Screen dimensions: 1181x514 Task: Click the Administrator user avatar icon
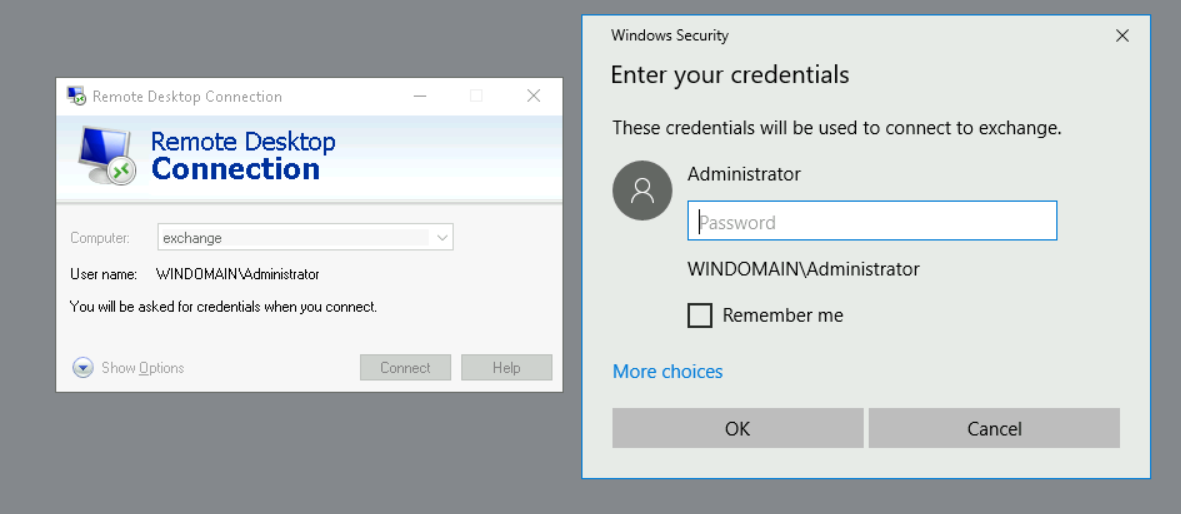(x=642, y=191)
